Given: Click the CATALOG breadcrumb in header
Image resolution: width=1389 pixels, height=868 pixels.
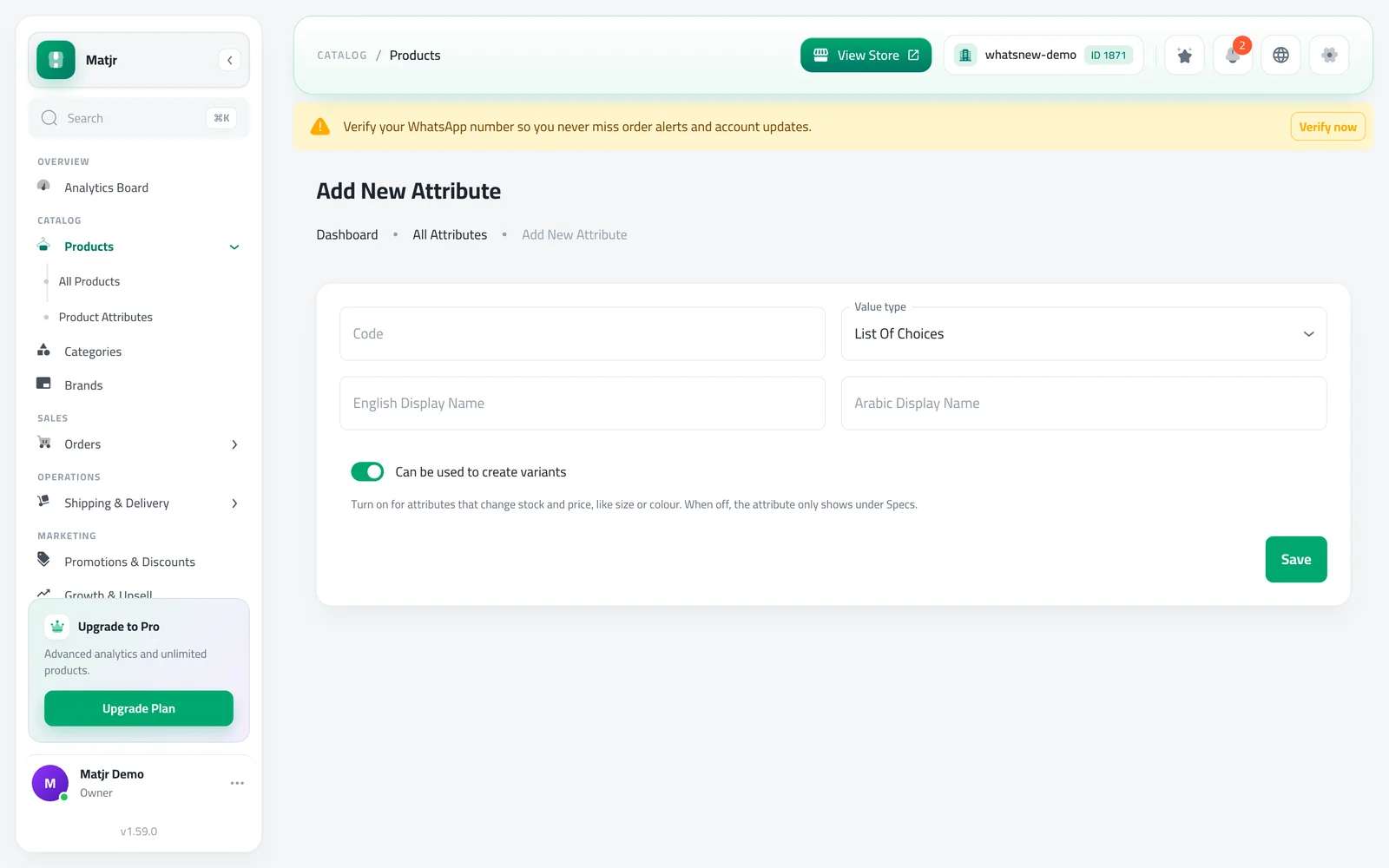Looking at the screenshot, I should (x=342, y=56).
